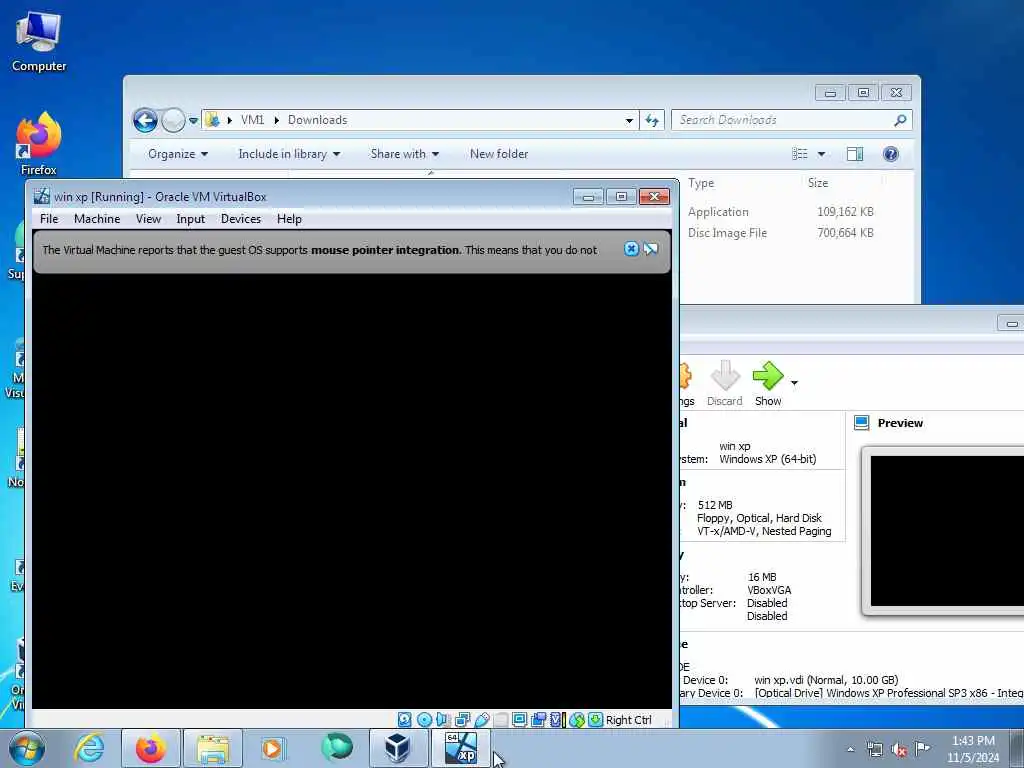
Task: Click the VM preview thumbnail in VirtualBox Manager
Action: (x=947, y=530)
